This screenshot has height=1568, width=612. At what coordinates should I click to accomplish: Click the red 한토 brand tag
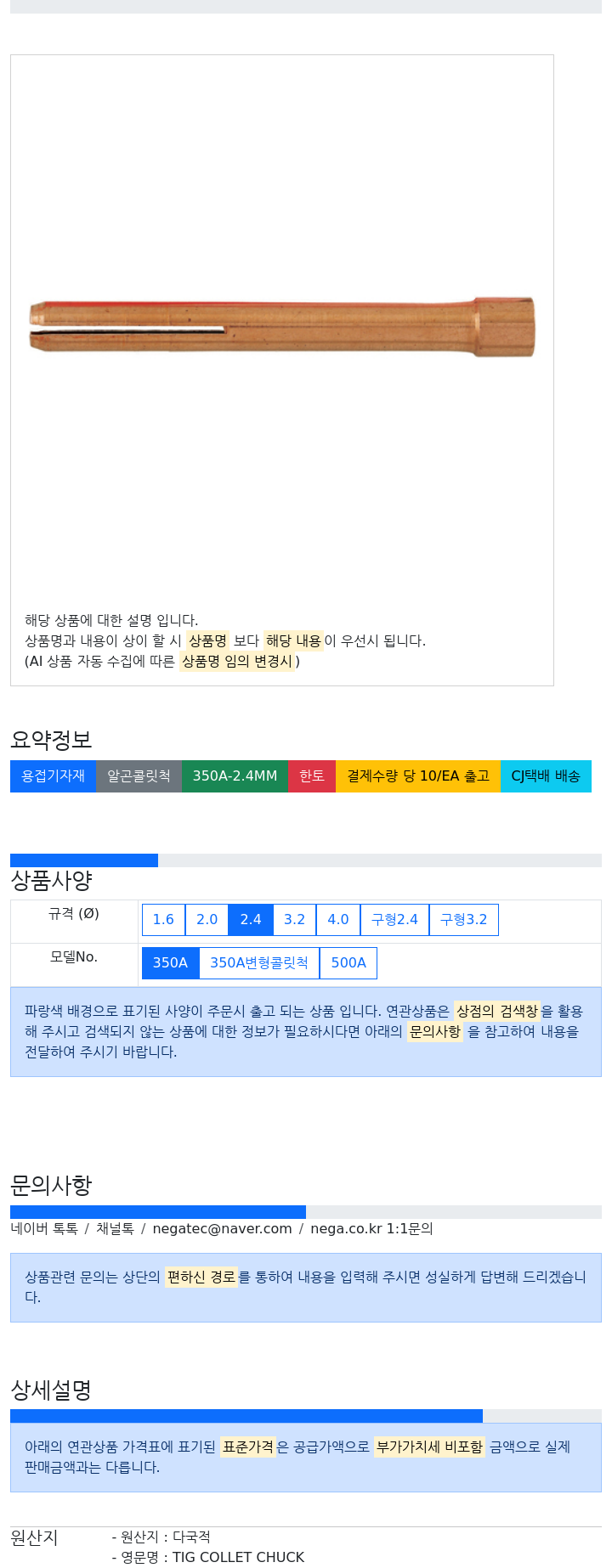312,776
